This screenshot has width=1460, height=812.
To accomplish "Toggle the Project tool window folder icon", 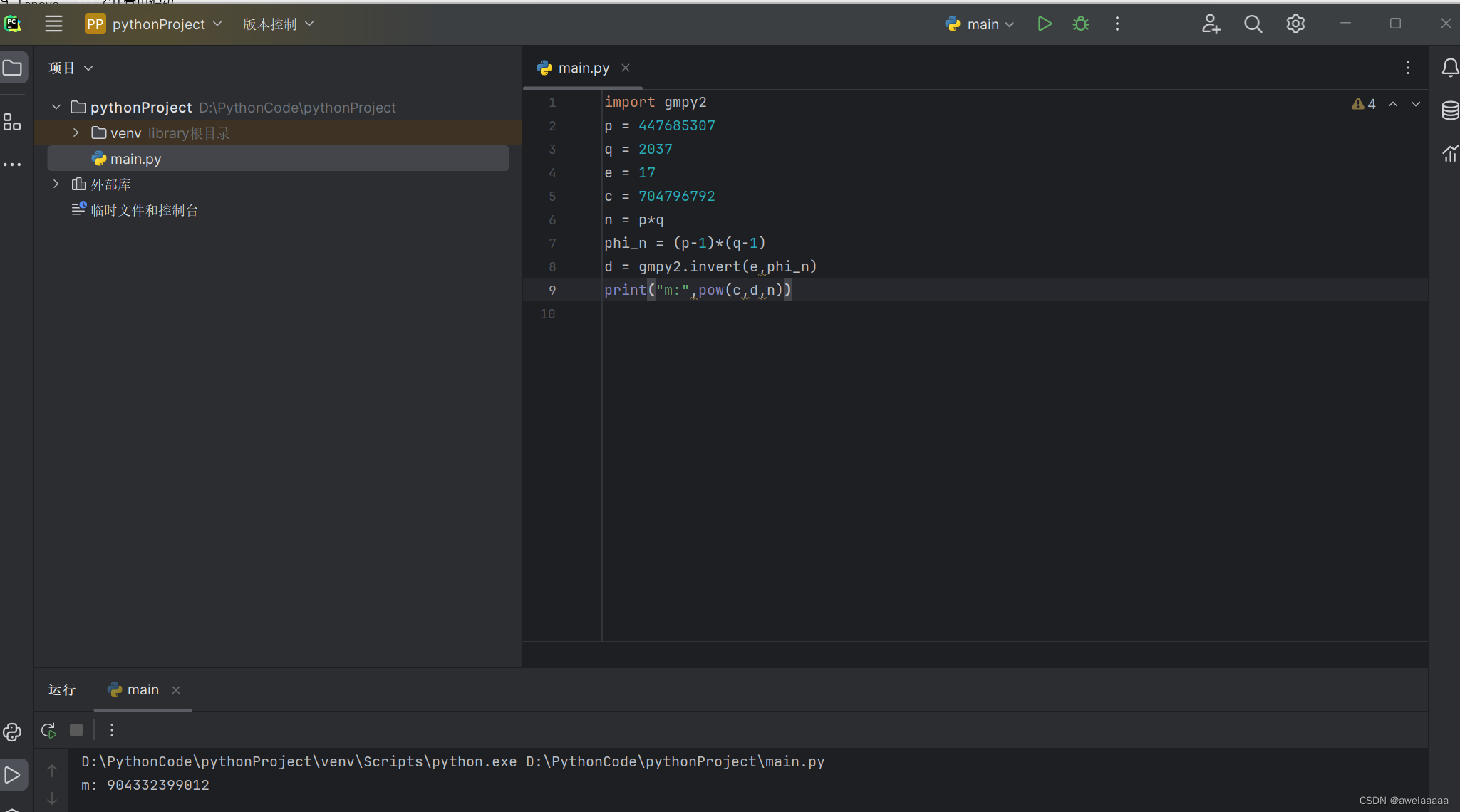I will [x=13, y=68].
